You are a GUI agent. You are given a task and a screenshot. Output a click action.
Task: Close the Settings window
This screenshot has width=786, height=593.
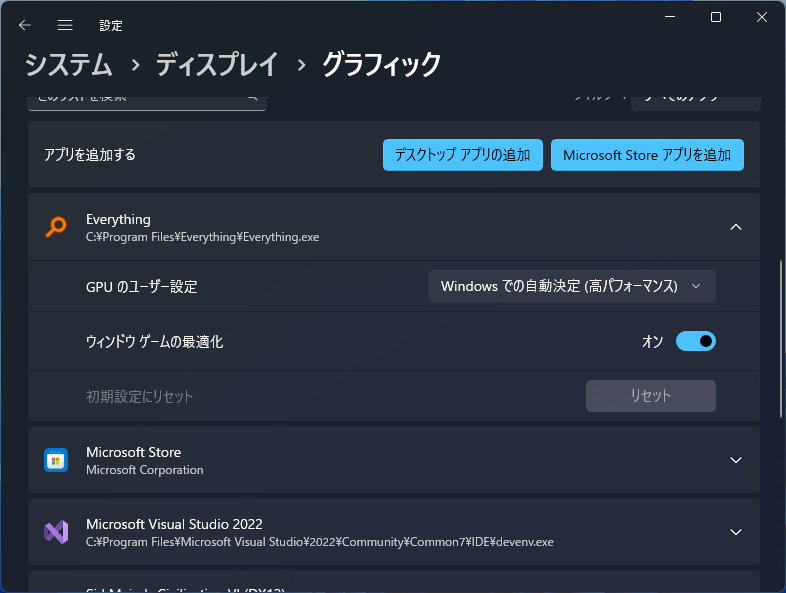coord(762,18)
